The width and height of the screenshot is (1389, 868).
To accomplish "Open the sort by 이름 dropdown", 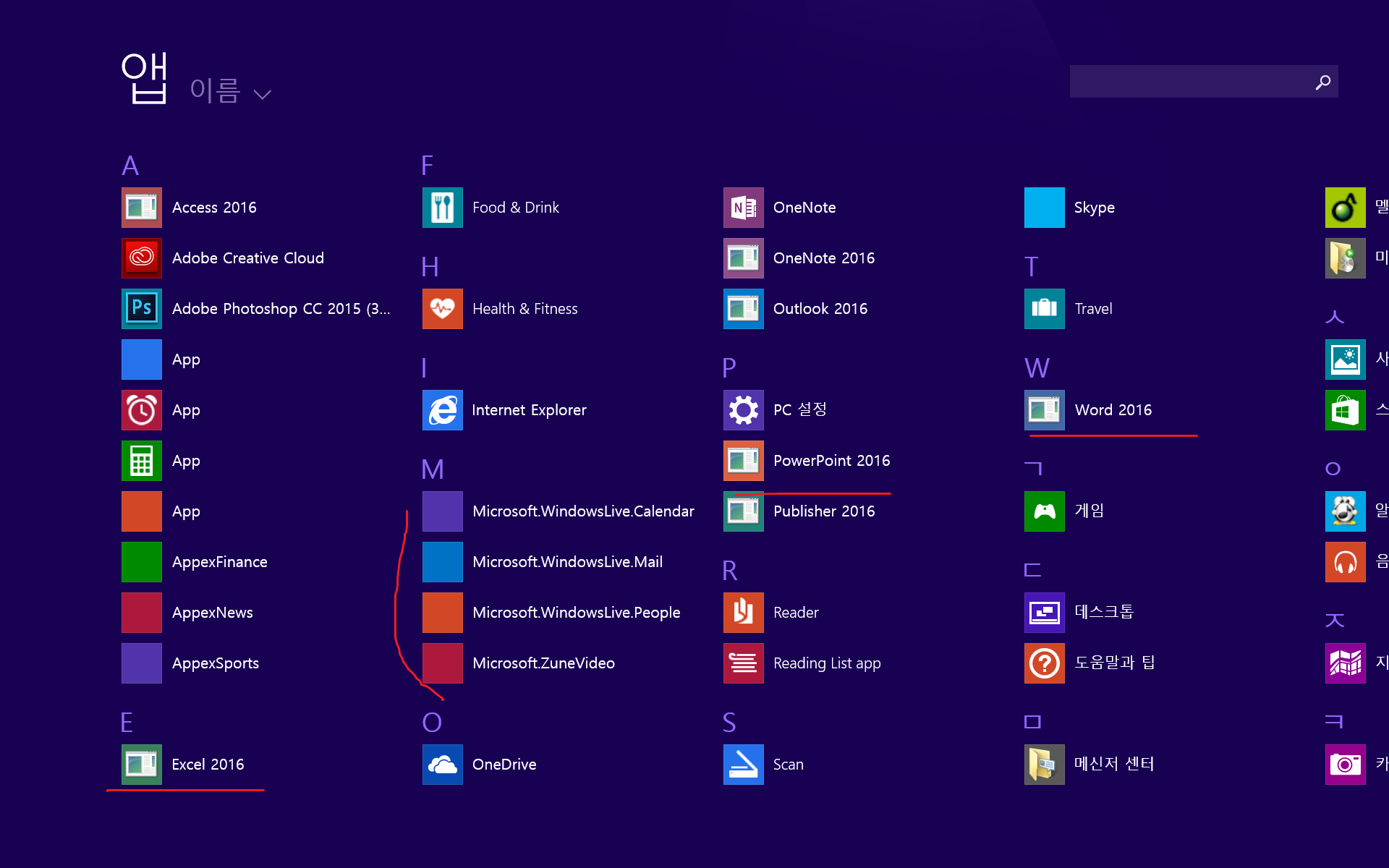I will coord(230,91).
